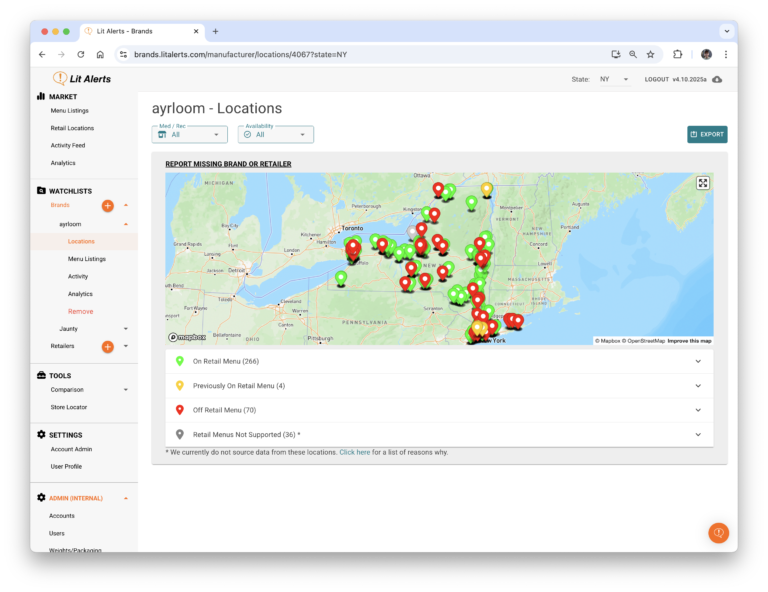This screenshot has width=768, height=592.
Task: Click the green pin in western Pennsylvania border
Action: (x=341, y=279)
